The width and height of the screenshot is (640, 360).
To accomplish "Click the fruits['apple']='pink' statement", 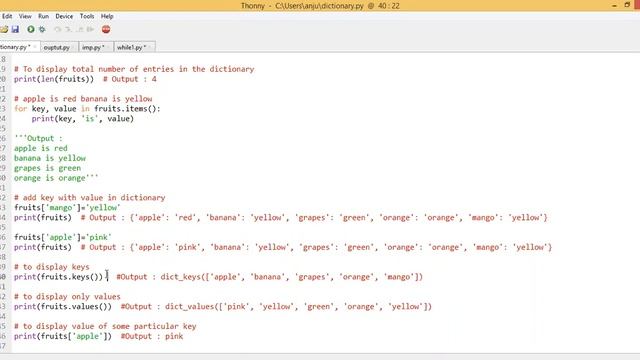I will [x=63, y=237].
